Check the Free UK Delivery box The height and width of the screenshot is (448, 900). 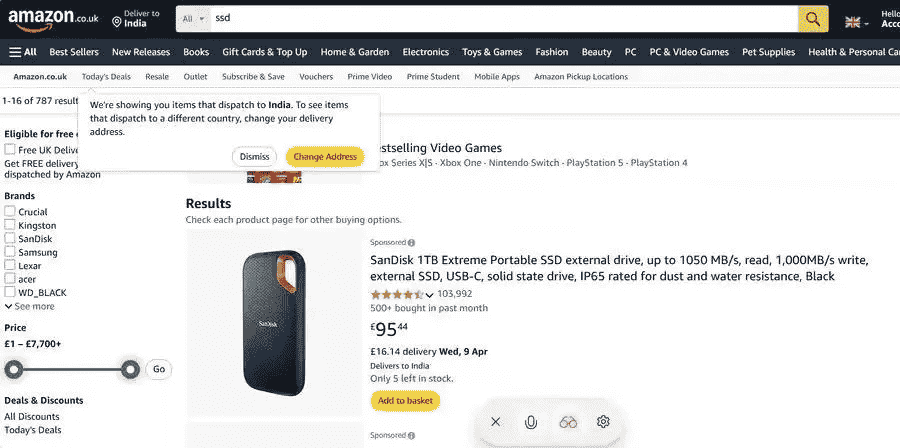click(10, 150)
